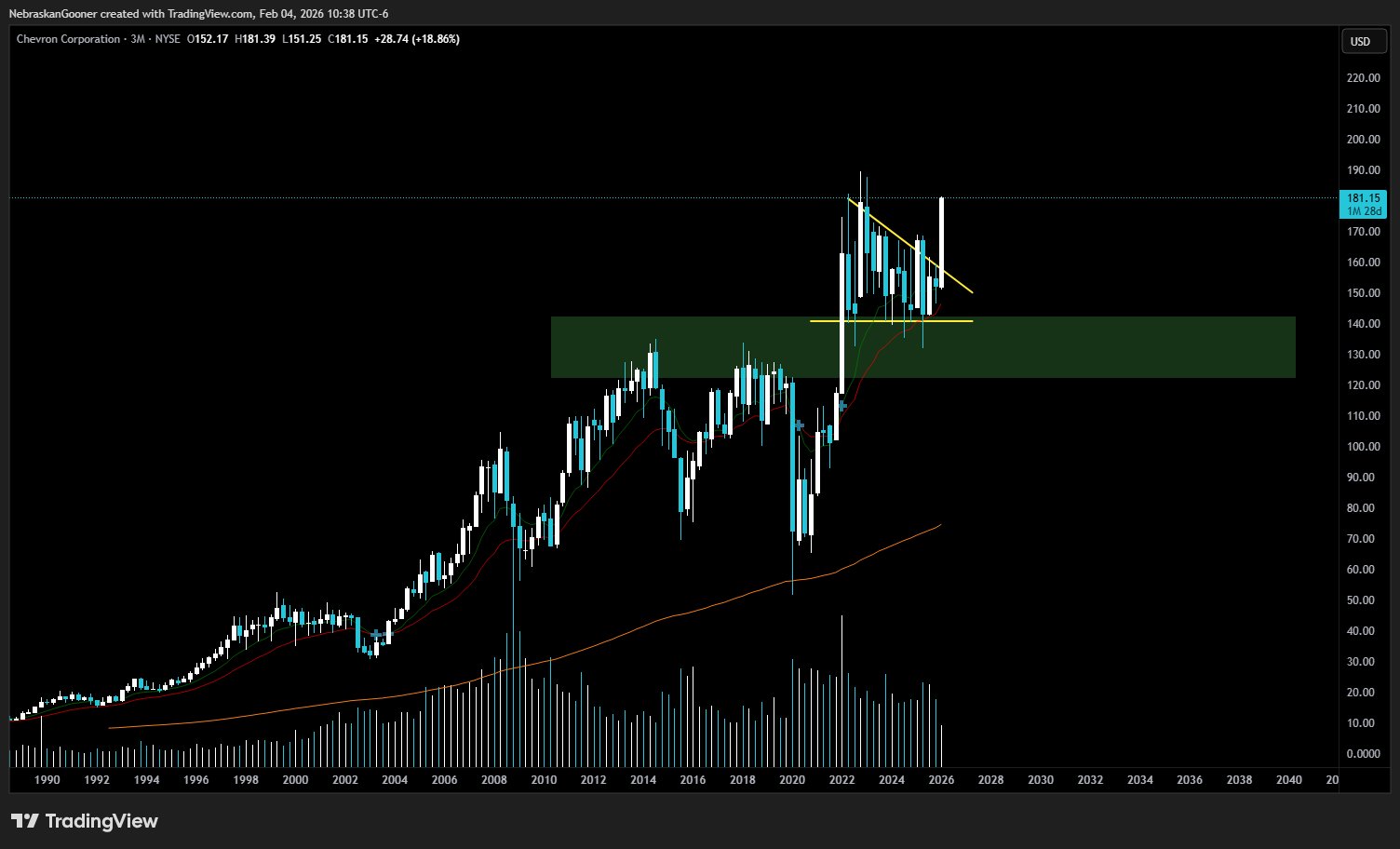Click the bar countdown 1M 28d
The image size is (1400, 849).
(x=1362, y=211)
